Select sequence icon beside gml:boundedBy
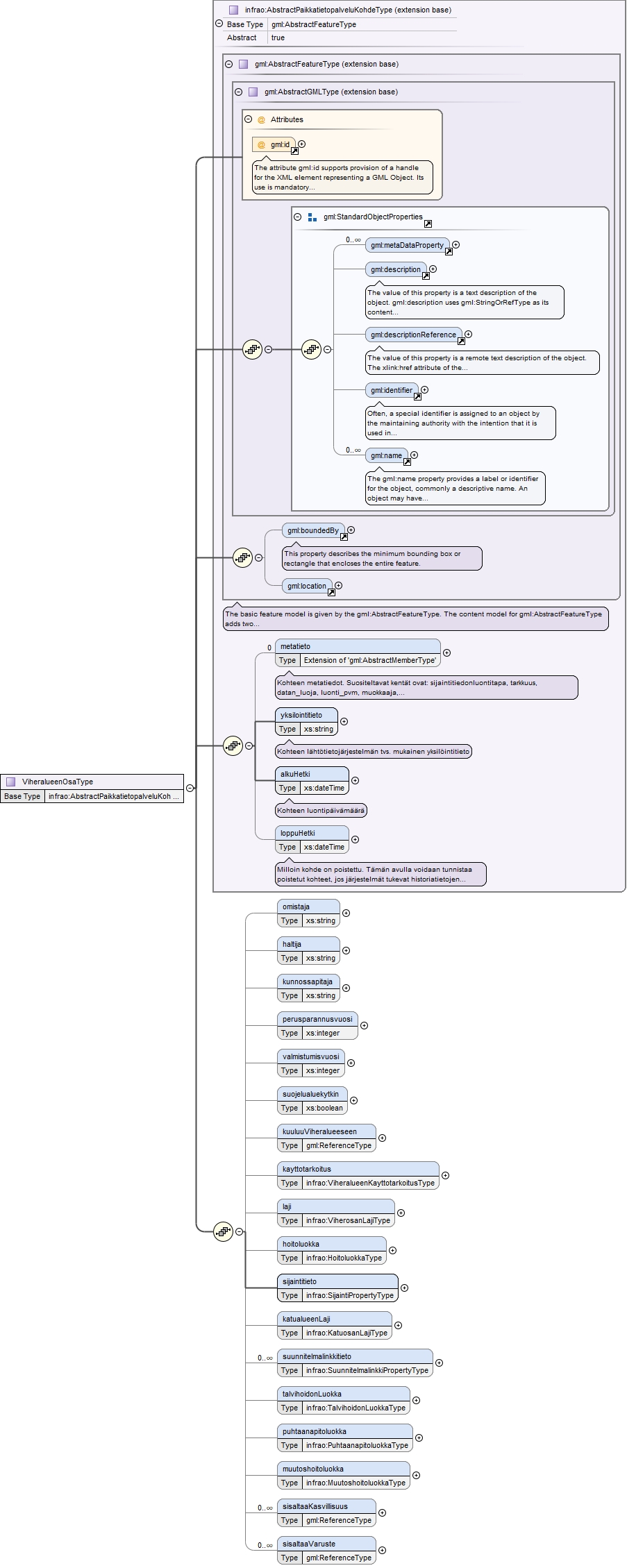 click(x=242, y=557)
